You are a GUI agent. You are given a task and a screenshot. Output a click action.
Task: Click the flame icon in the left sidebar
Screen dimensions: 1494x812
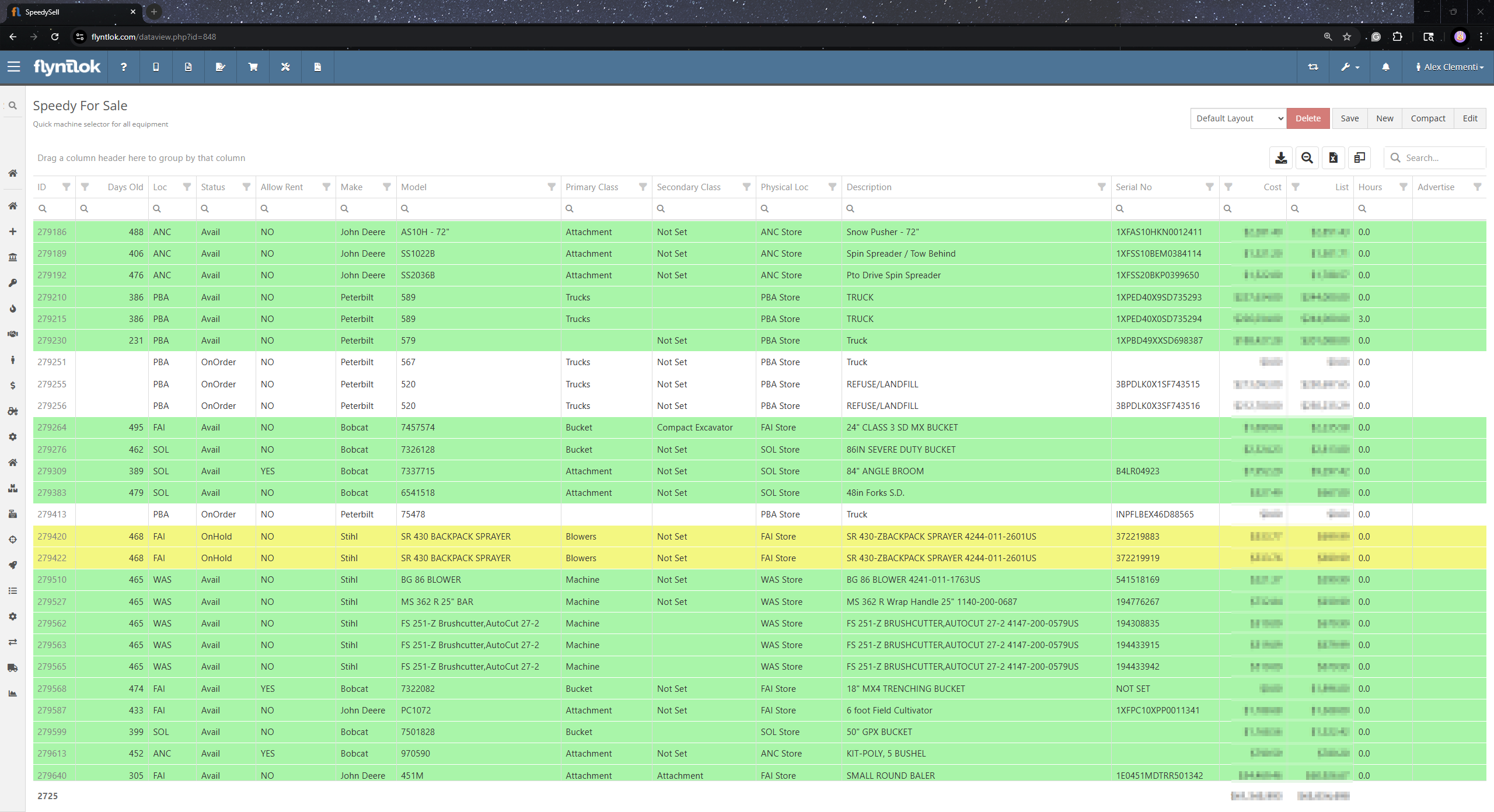12,309
